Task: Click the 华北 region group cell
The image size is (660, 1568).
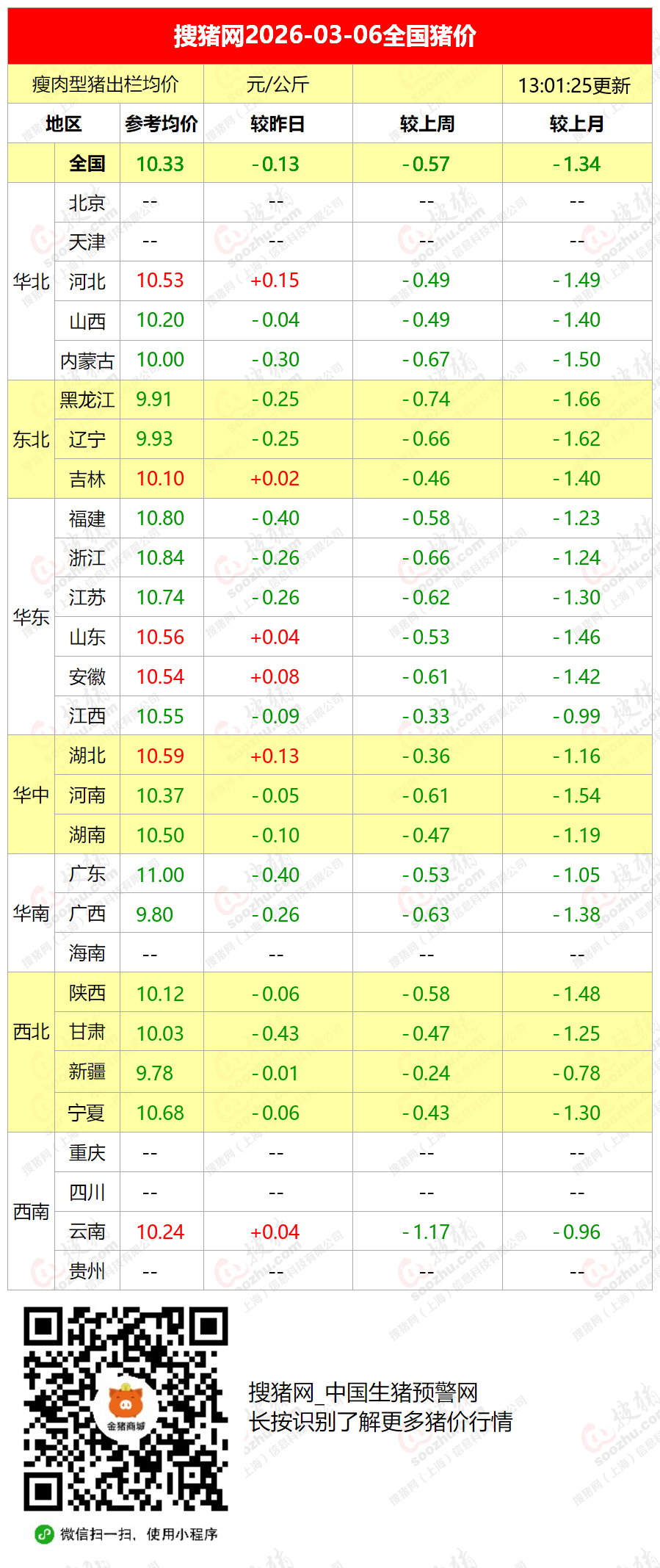Action: click(x=32, y=282)
